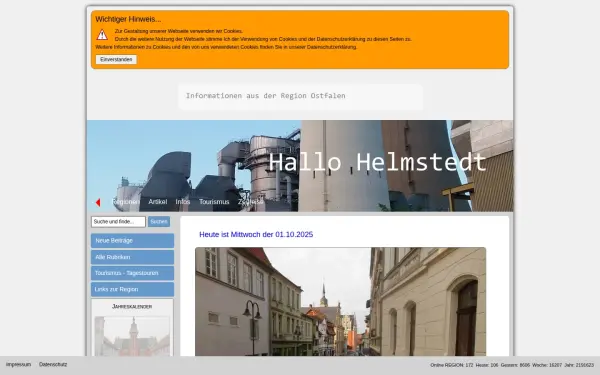This screenshot has height=375, width=600.
Task: Click the Suchen search button
Action: pos(159,222)
